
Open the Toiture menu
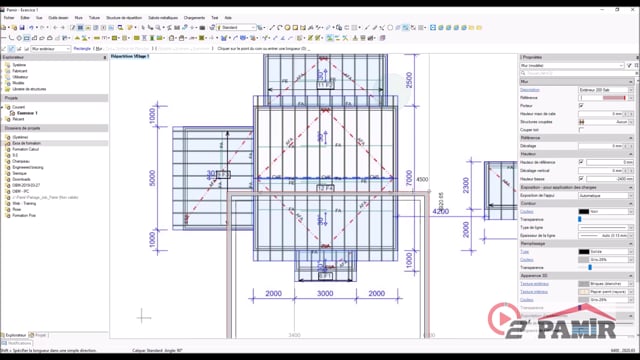(x=94, y=18)
